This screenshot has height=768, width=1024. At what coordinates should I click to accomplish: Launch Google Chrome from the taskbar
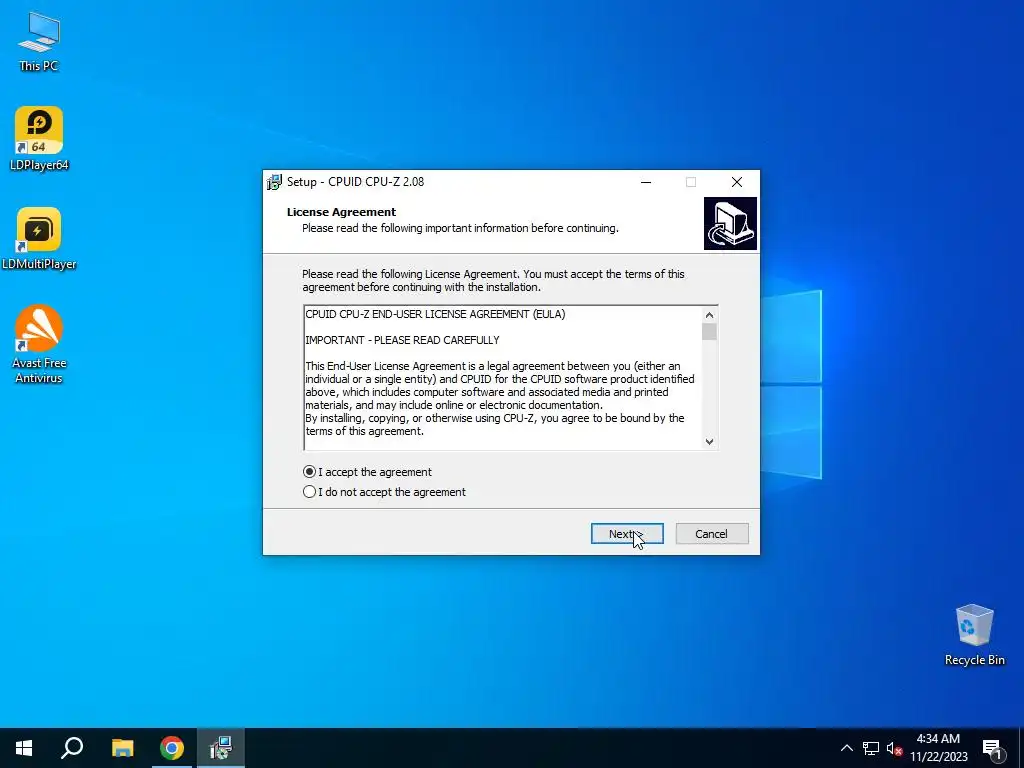[172, 748]
